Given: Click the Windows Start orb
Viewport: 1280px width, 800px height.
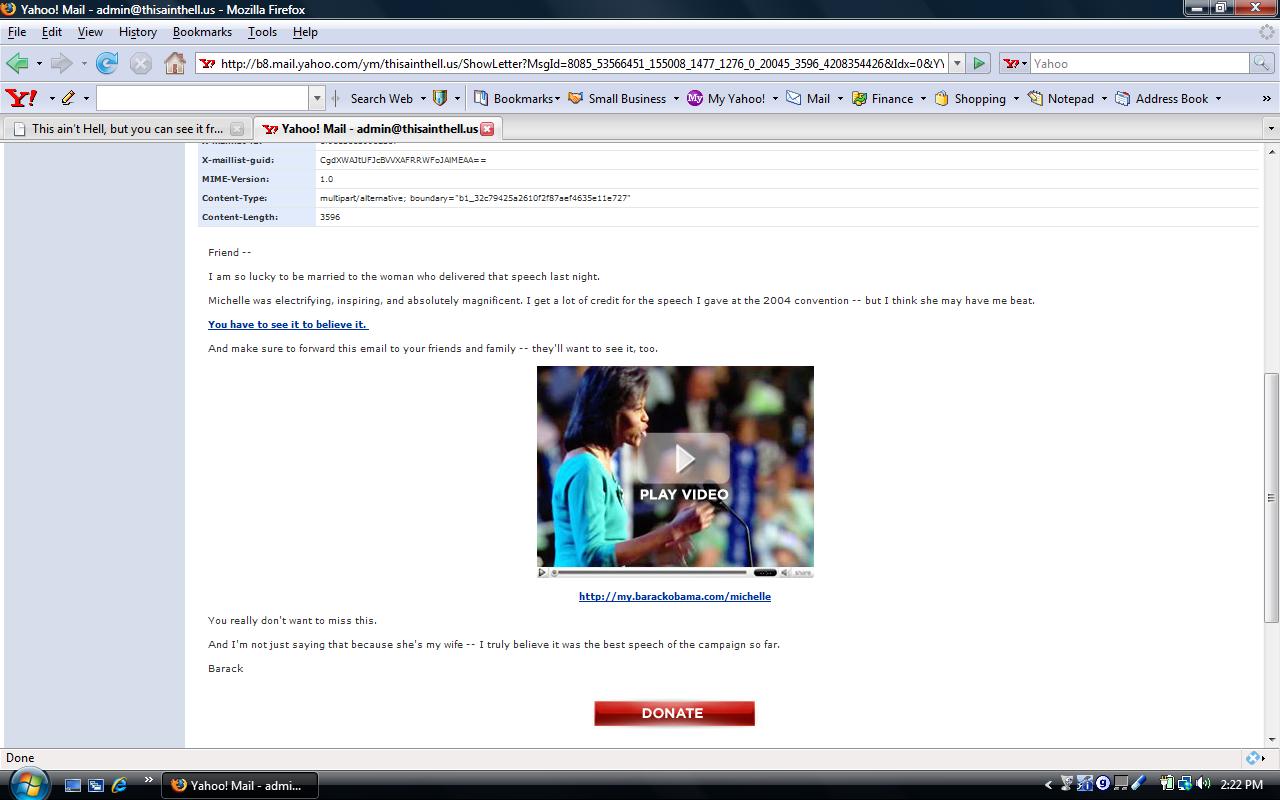Looking at the screenshot, I should point(27,783).
